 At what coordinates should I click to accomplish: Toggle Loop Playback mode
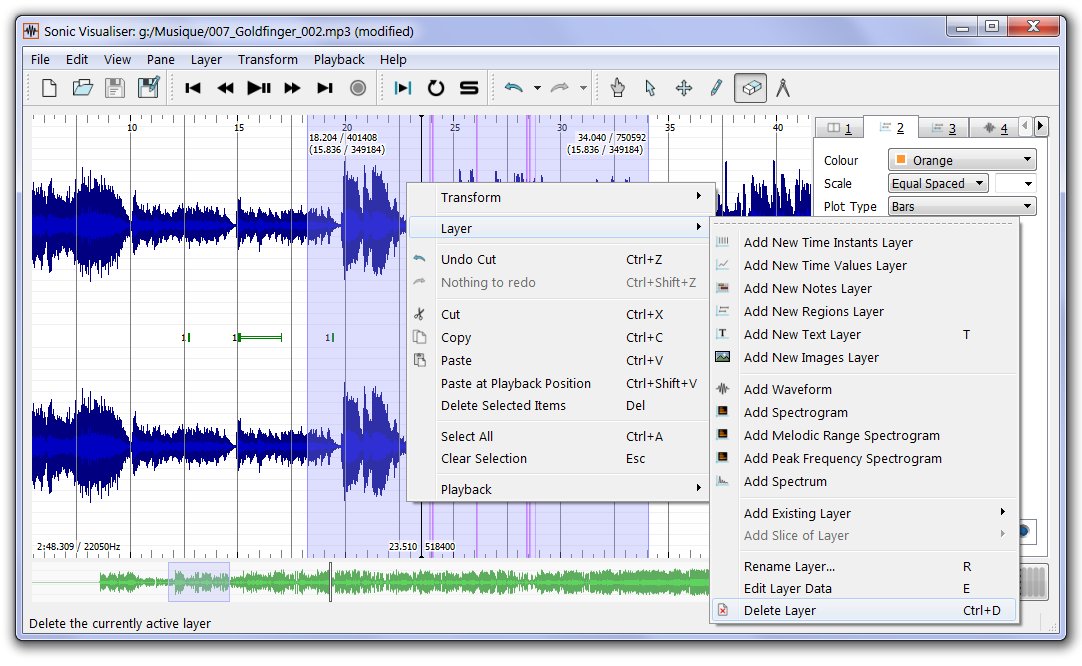tap(435, 88)
